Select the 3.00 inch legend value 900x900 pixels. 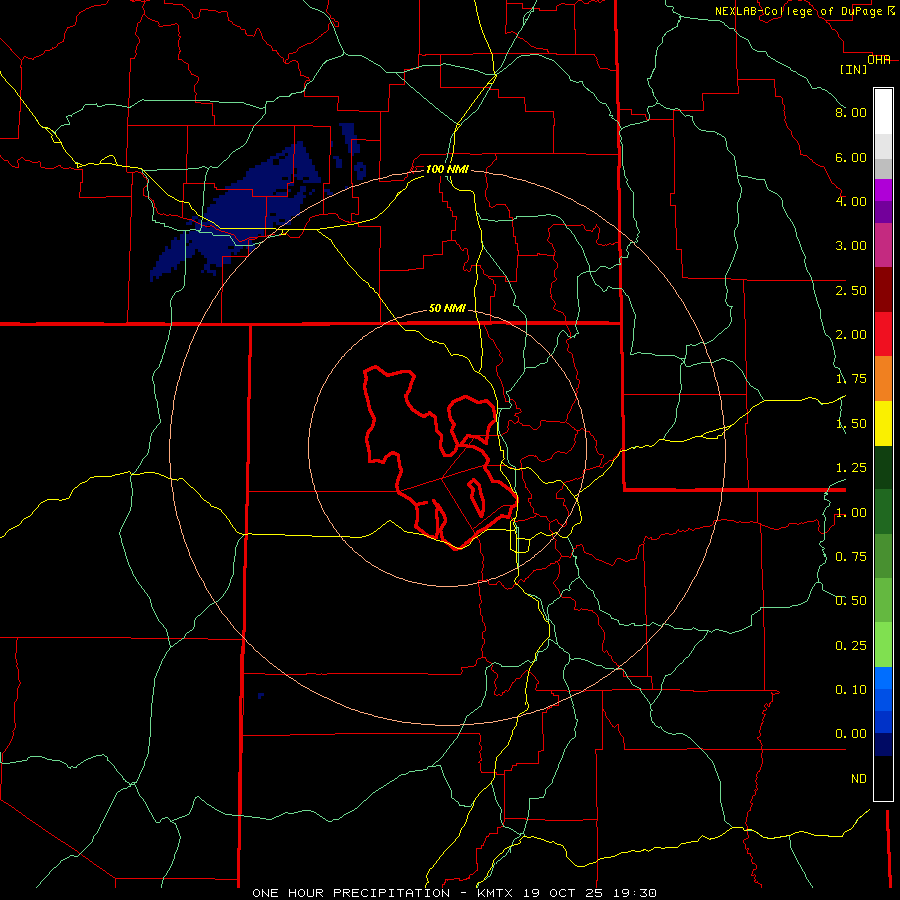point(851,245)
